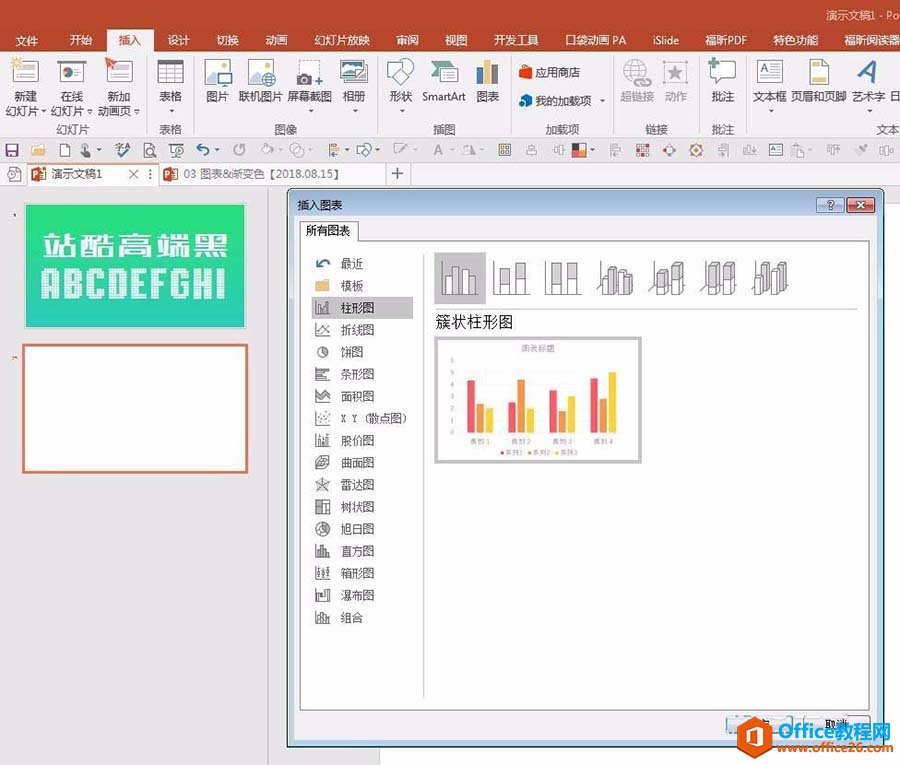Choose Line chart (折线图) category
900x765 pixels.
(x=362, y=330)
